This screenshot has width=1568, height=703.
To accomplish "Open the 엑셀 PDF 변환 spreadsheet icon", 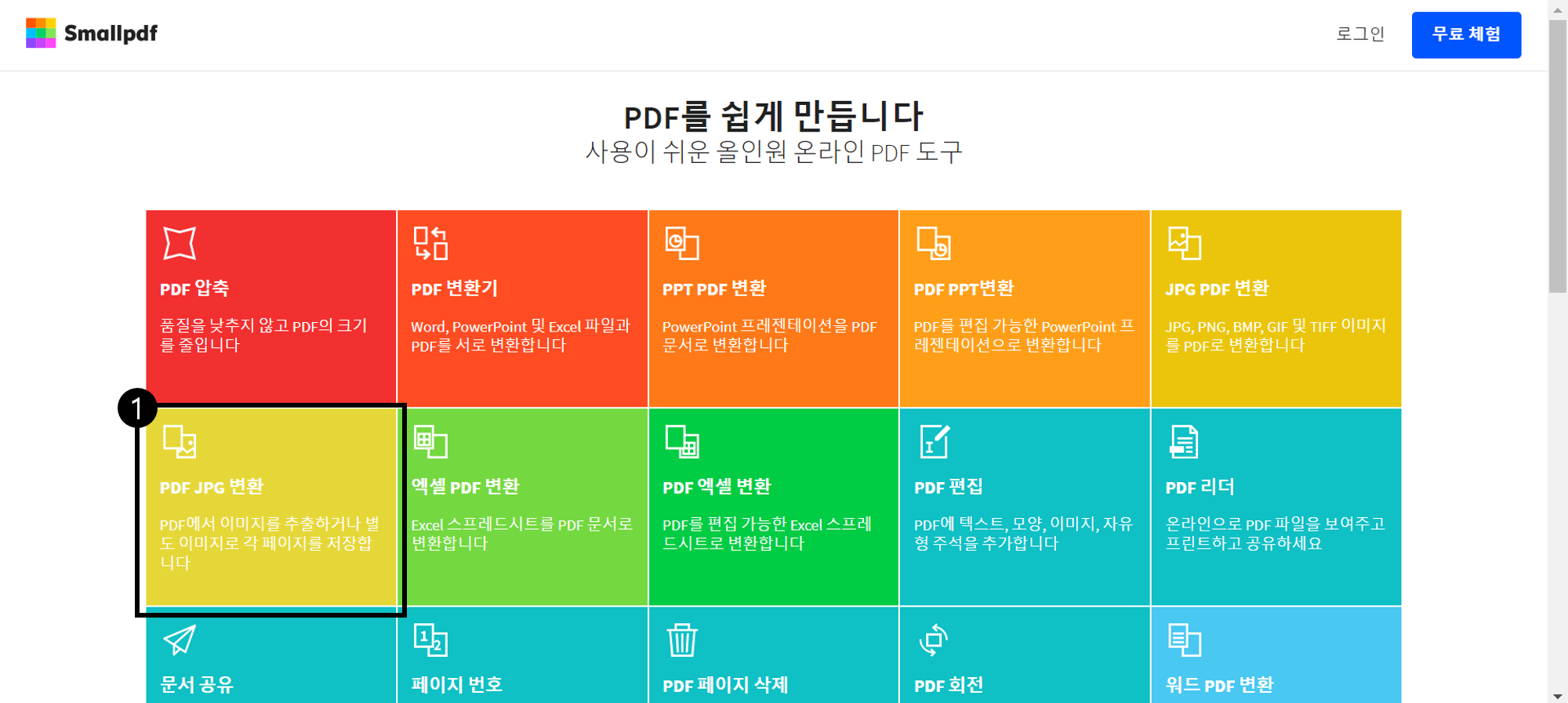I will pos(430,441).
